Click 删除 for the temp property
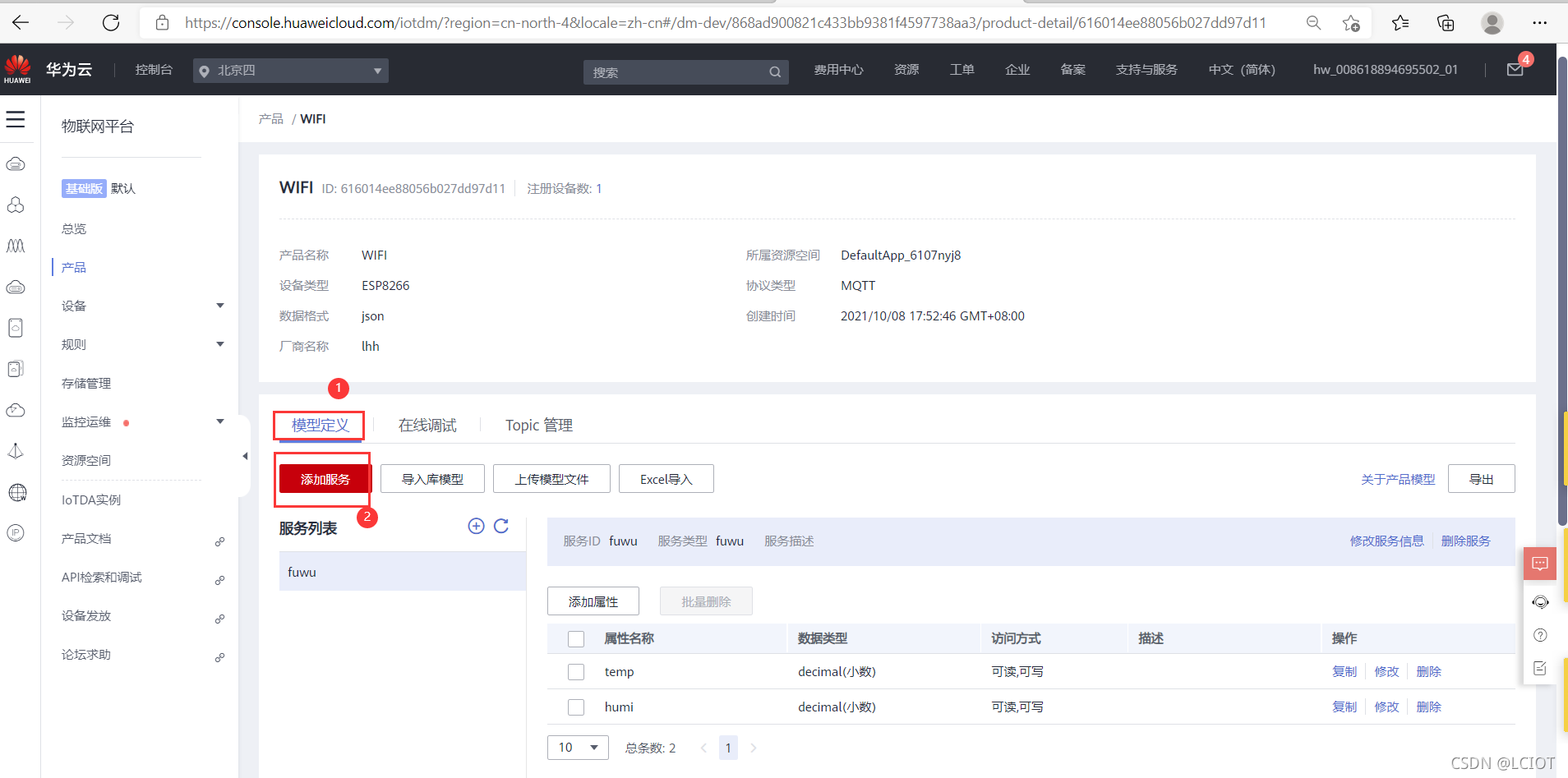 [x=1429, y=671]
